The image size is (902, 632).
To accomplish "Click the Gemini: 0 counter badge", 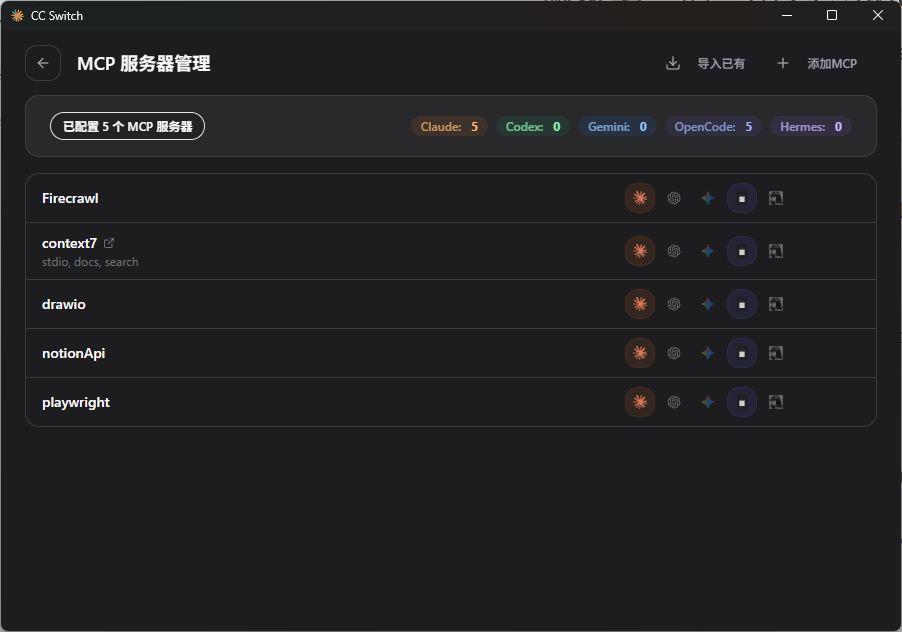I will (617, 127).
